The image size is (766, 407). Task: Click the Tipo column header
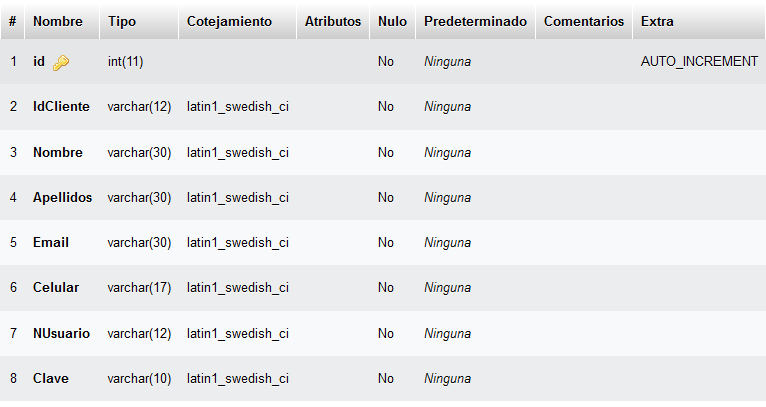[122, 21]
